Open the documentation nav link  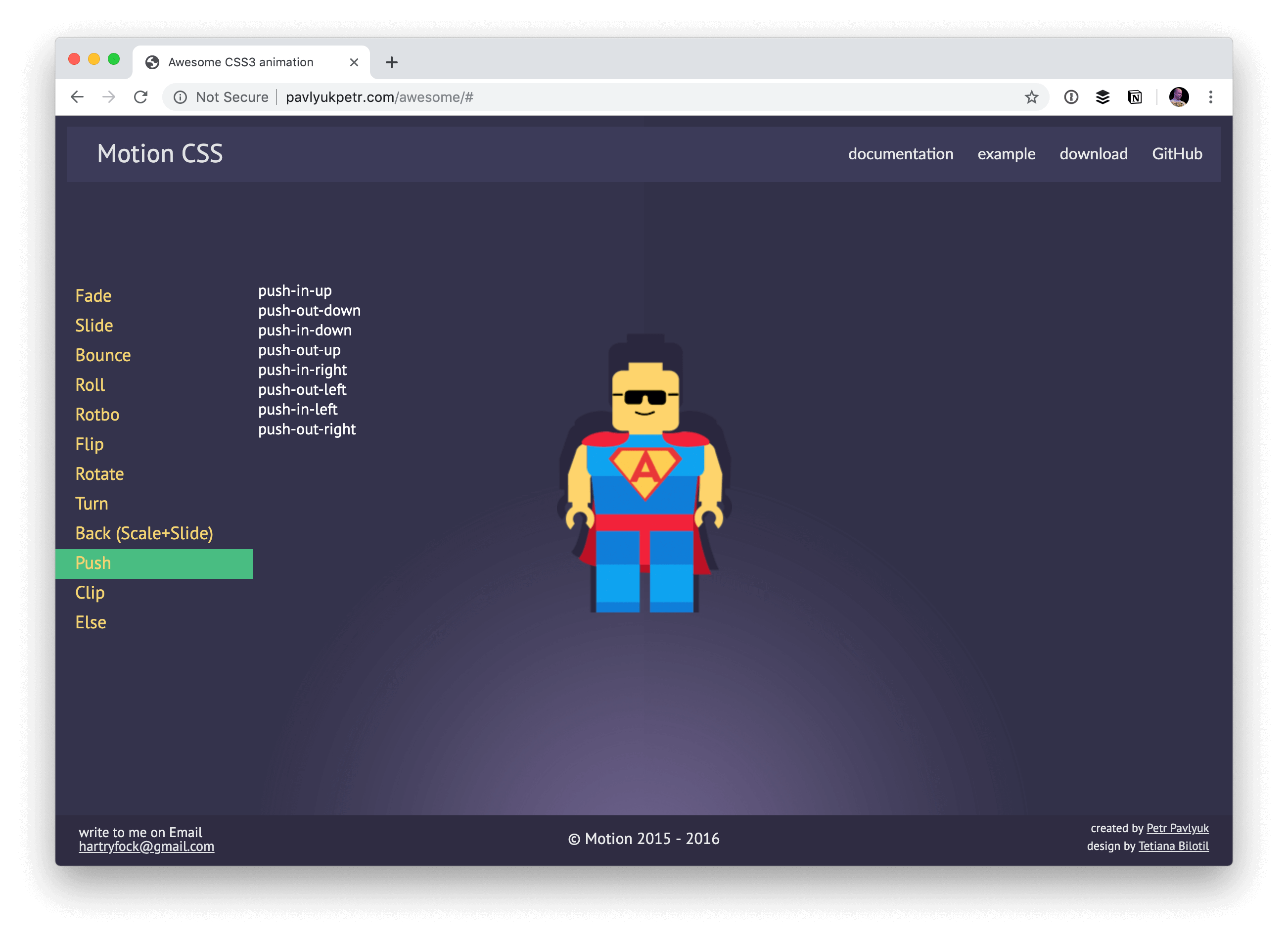click(901, 154)
